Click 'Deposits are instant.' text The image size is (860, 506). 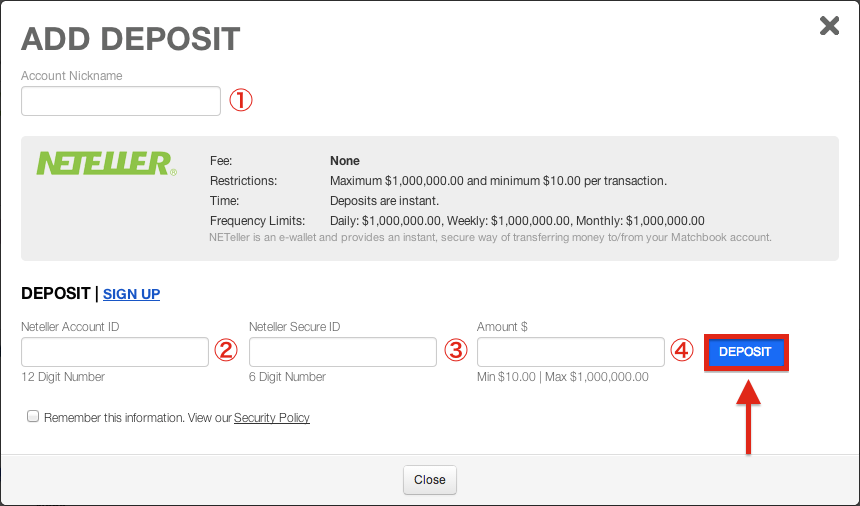(x=384, y=201)
